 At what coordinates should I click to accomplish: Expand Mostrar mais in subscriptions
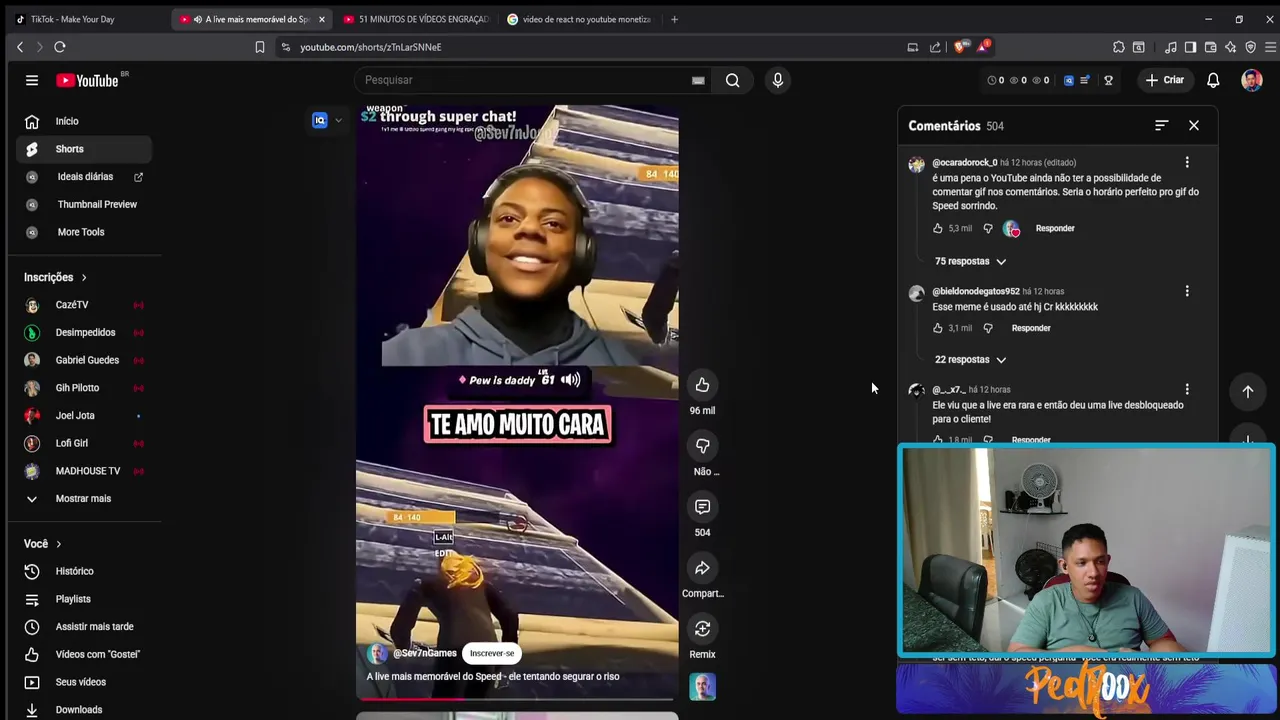(x=84, y=498)
